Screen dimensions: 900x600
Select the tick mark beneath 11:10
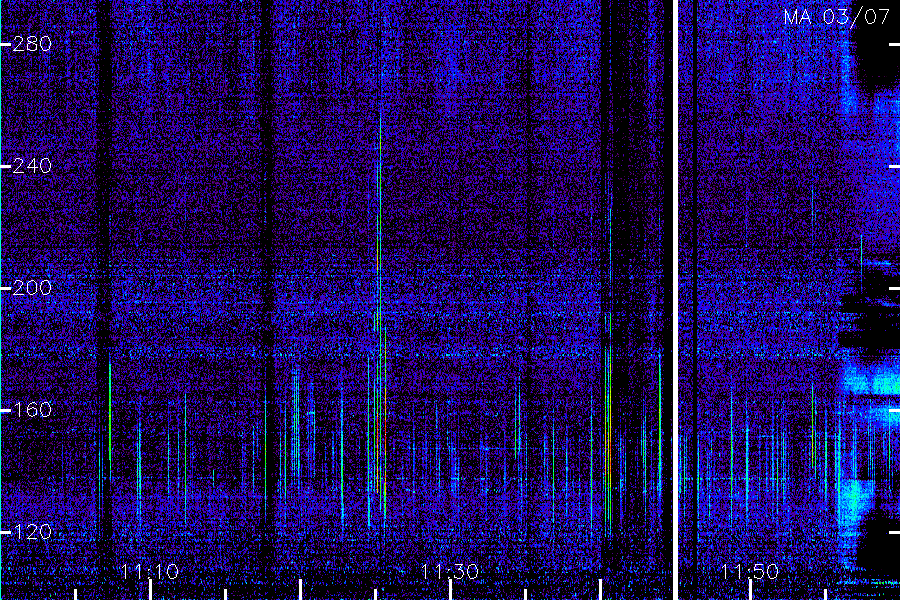150,590
